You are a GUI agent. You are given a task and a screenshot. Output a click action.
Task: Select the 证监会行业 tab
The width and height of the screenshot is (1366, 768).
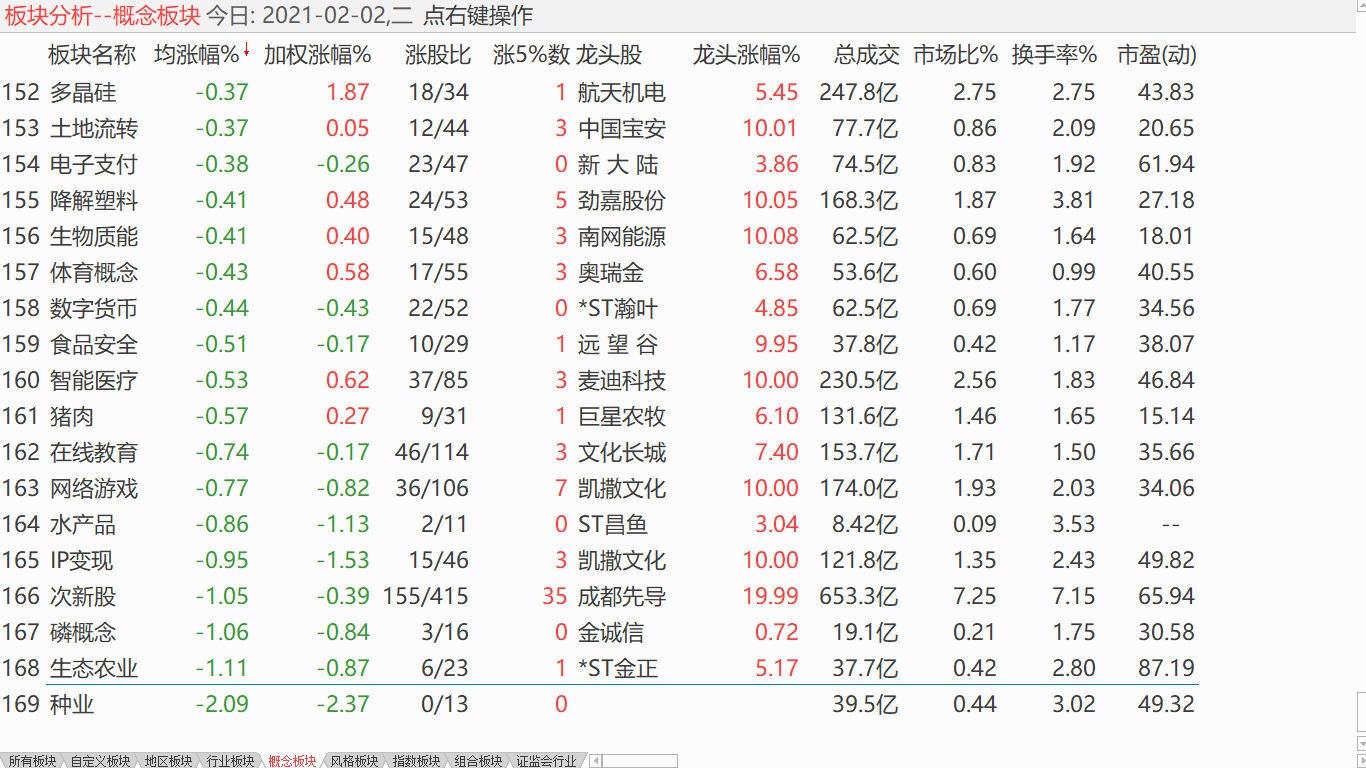[547, 761]
